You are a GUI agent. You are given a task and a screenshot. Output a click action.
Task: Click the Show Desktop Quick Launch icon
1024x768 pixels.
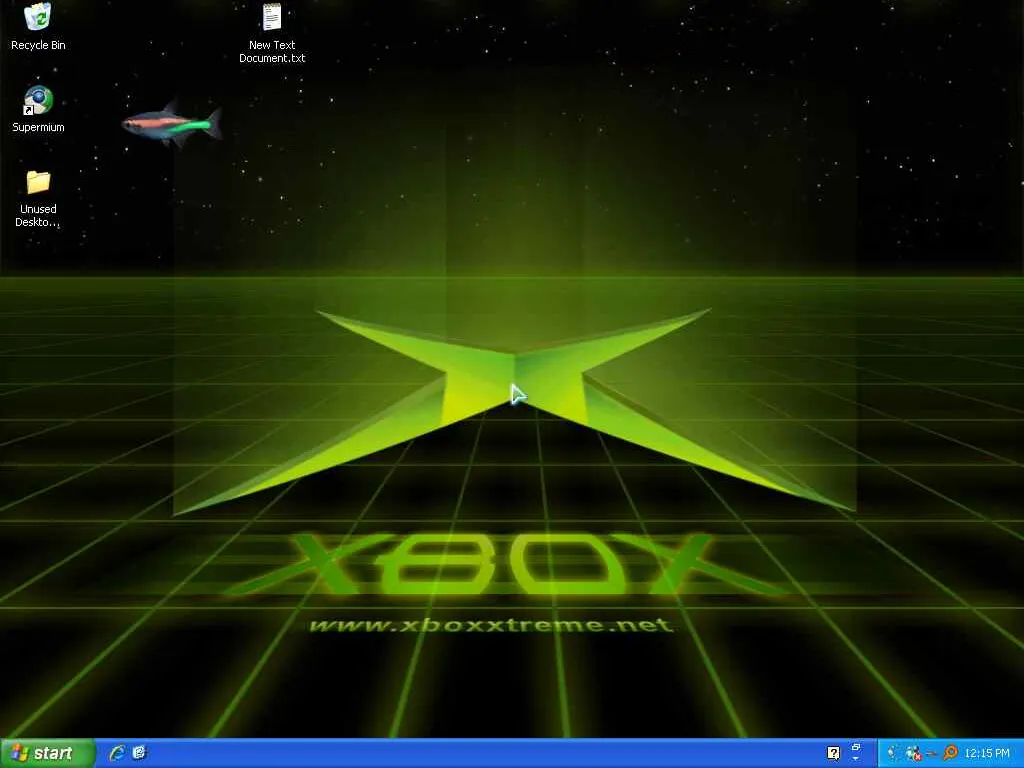pos(139,753)
